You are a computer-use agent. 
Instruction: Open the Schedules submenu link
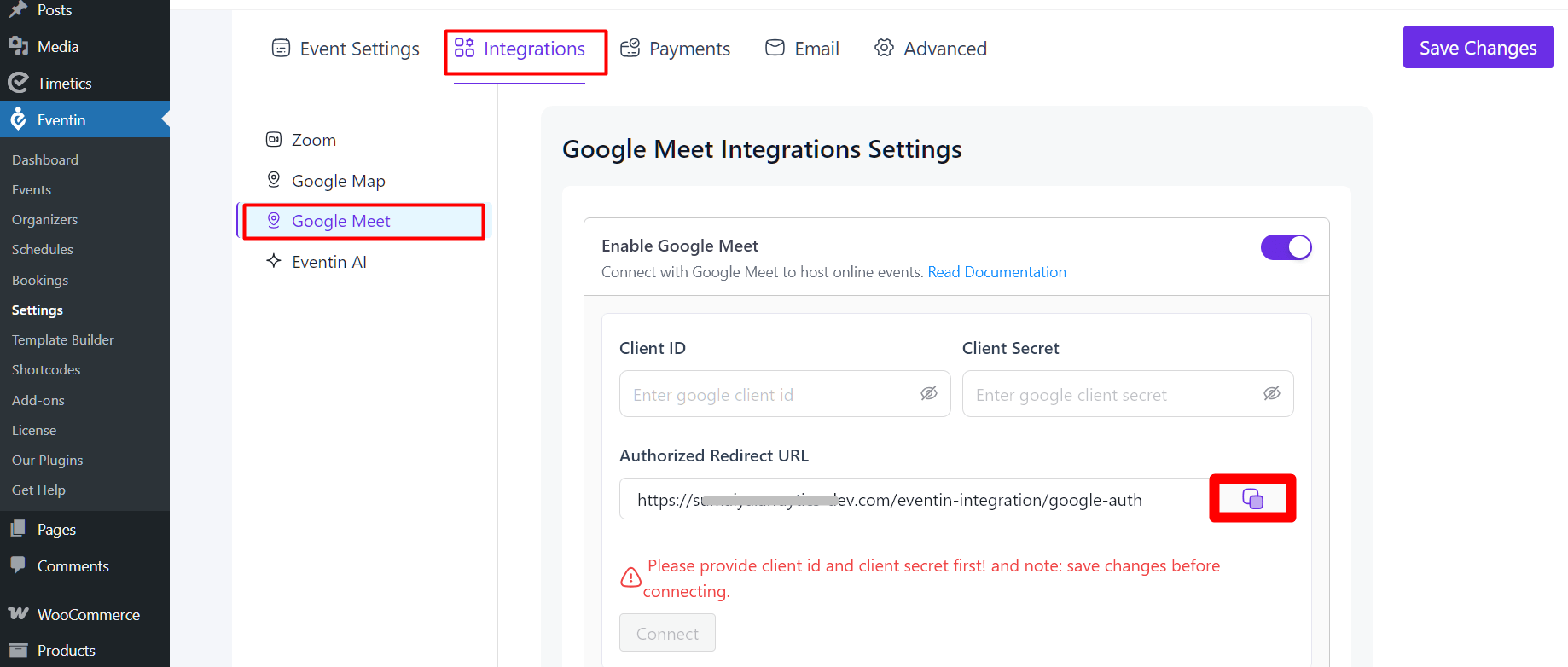43,249
